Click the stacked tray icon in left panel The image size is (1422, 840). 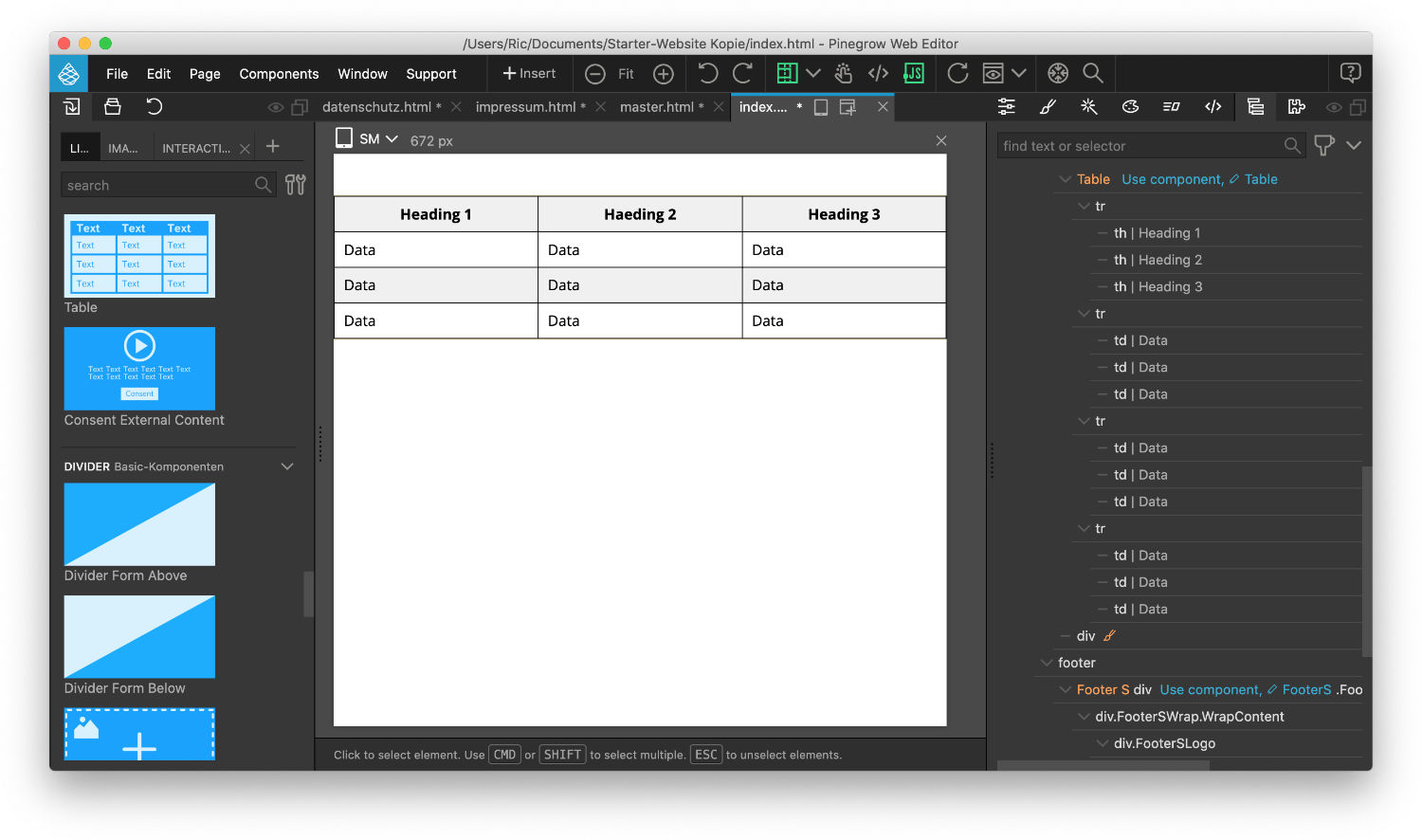(113, 107)
